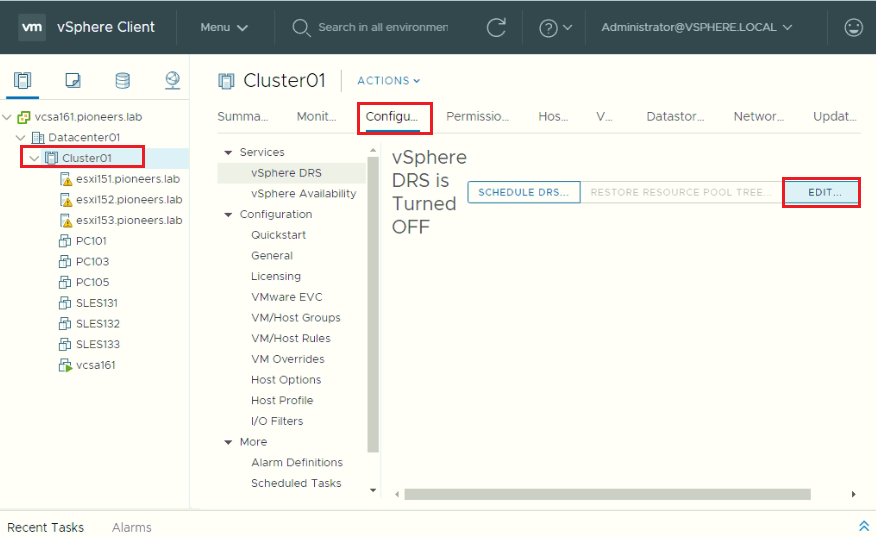Open the Hosts and Clusters view icon
Screen dimensions: 876x537
[22, 80]
